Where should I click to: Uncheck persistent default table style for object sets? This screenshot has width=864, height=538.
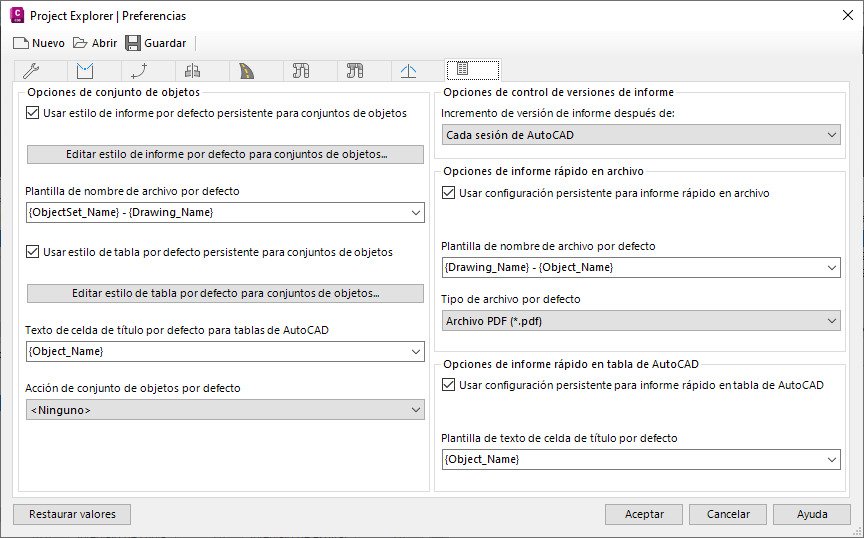(x=33, y=252)
